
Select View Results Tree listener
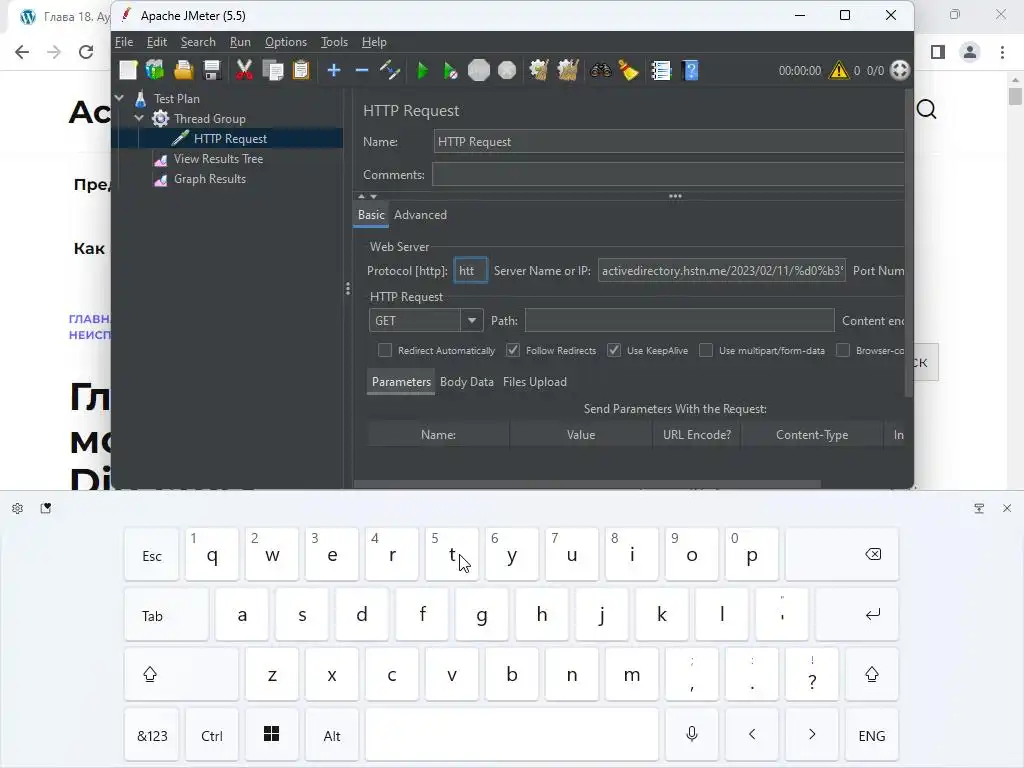point(218,159)
